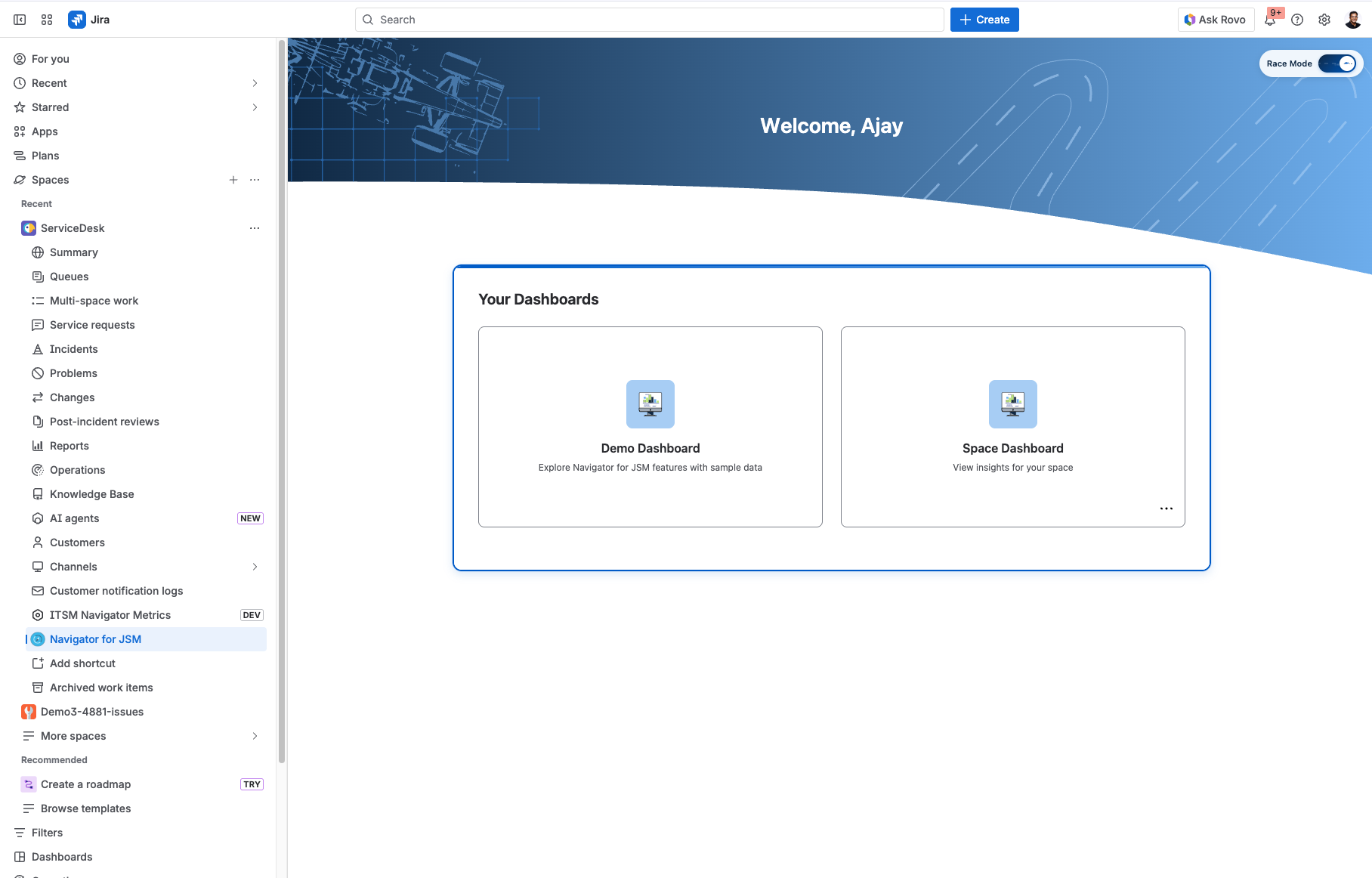Open the Spaces more actions ellipsis

pyautogui.click(x=255, y=180)
